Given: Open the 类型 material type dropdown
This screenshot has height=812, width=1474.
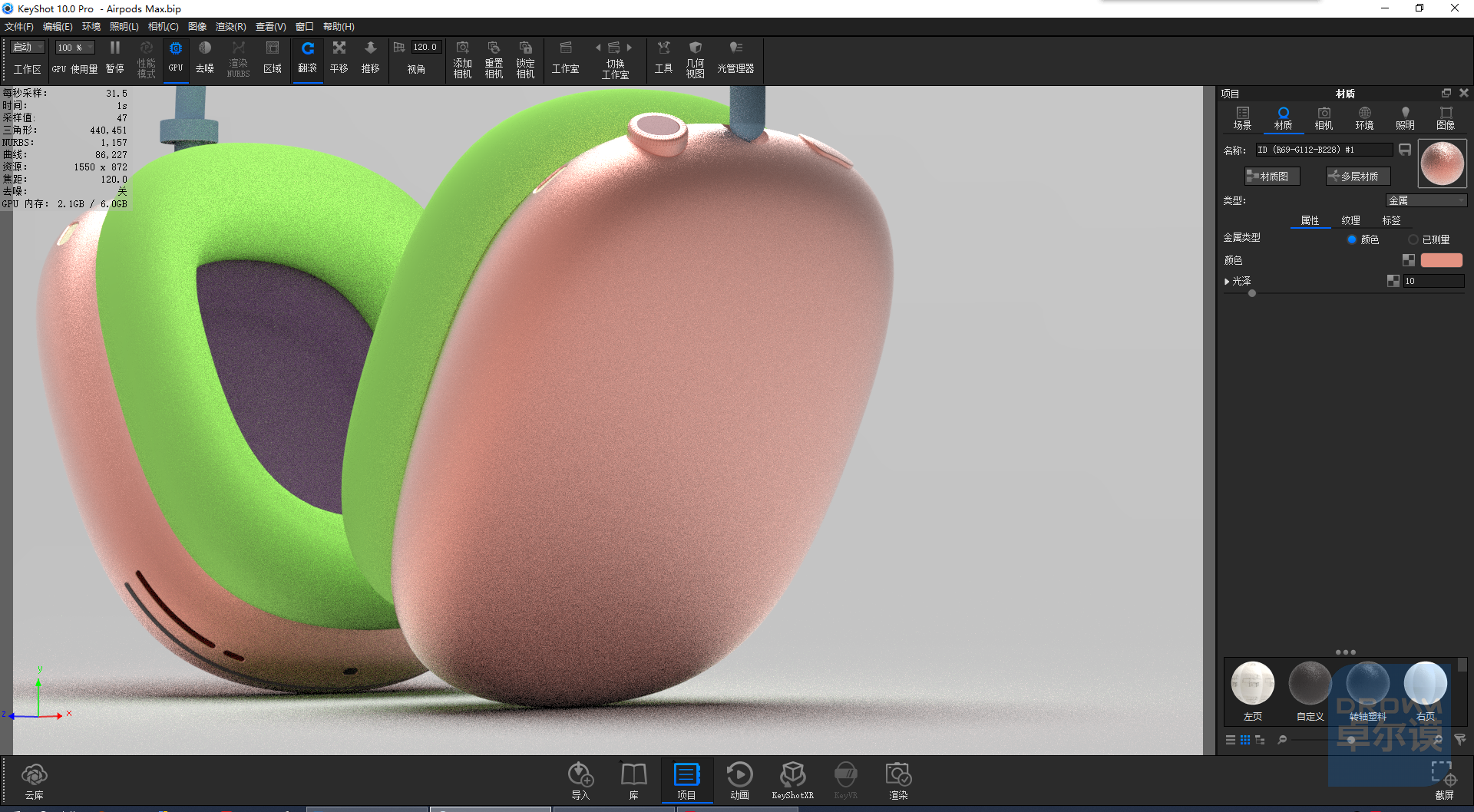Looking at the screenshot, I should pyautogui.click(x=1426, y=200).
